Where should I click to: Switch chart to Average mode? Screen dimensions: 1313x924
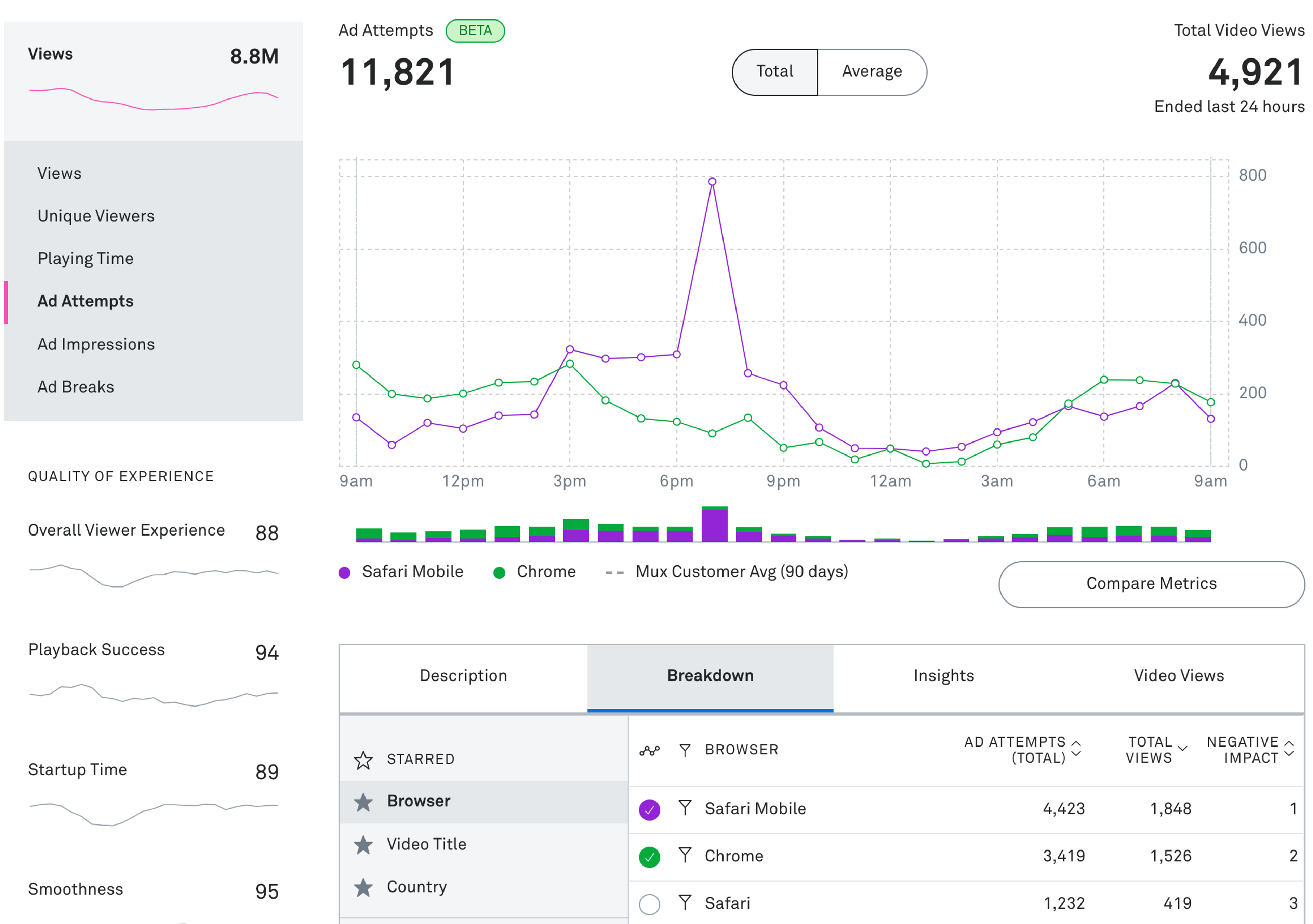coord(872,71)
